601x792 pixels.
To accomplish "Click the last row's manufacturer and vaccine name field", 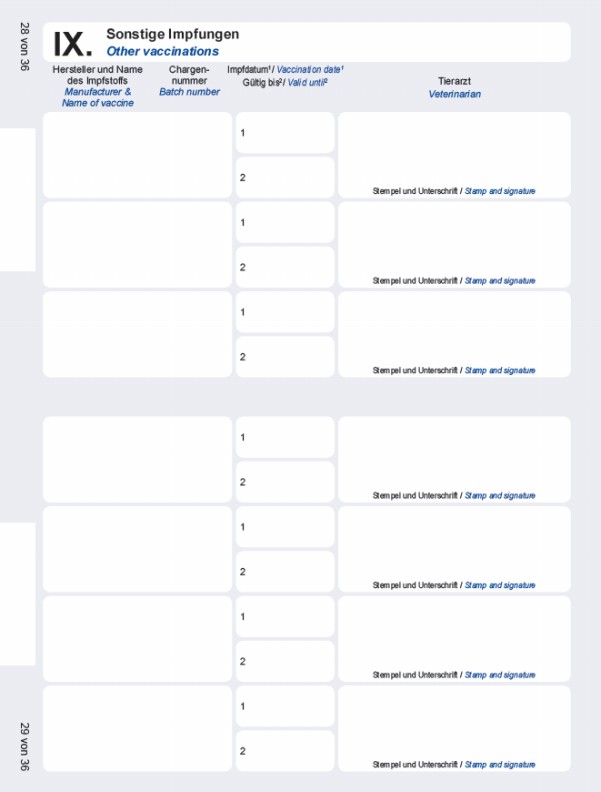I will point(137,728).
